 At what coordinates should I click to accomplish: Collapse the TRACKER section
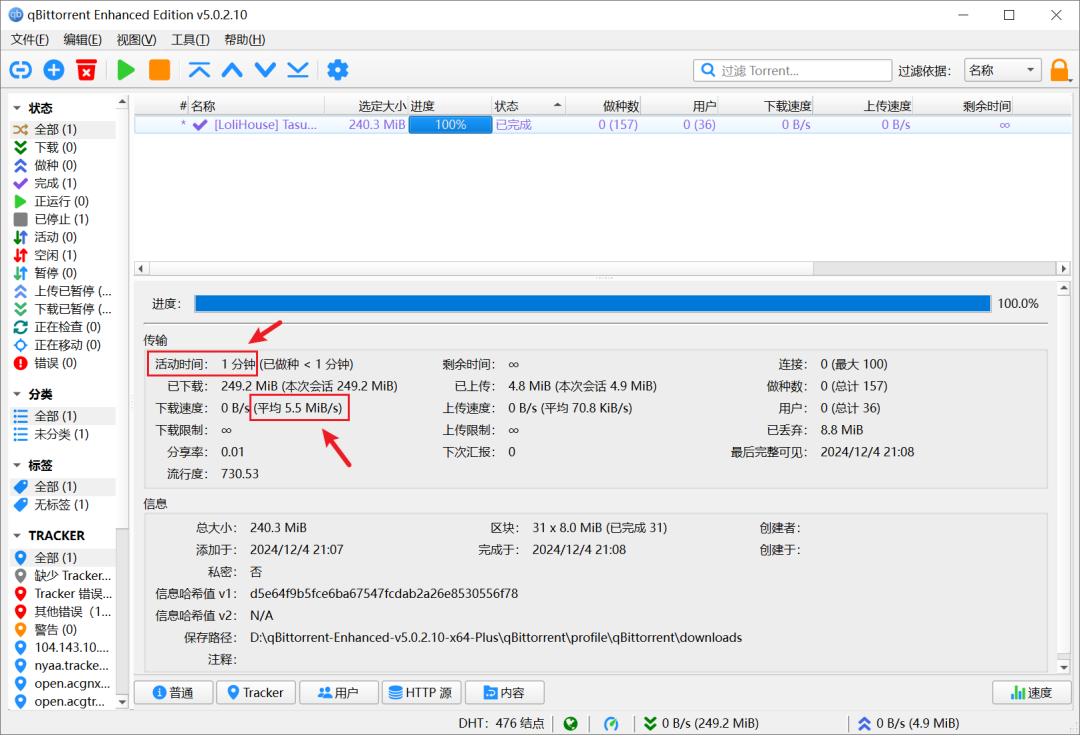click(17, 535)
